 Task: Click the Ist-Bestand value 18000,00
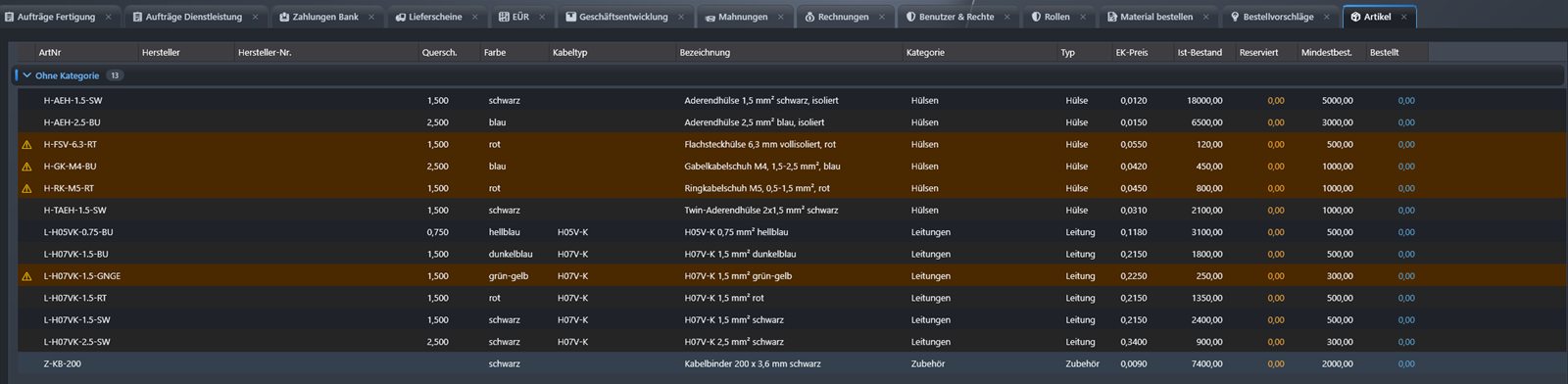(1204, 101)
